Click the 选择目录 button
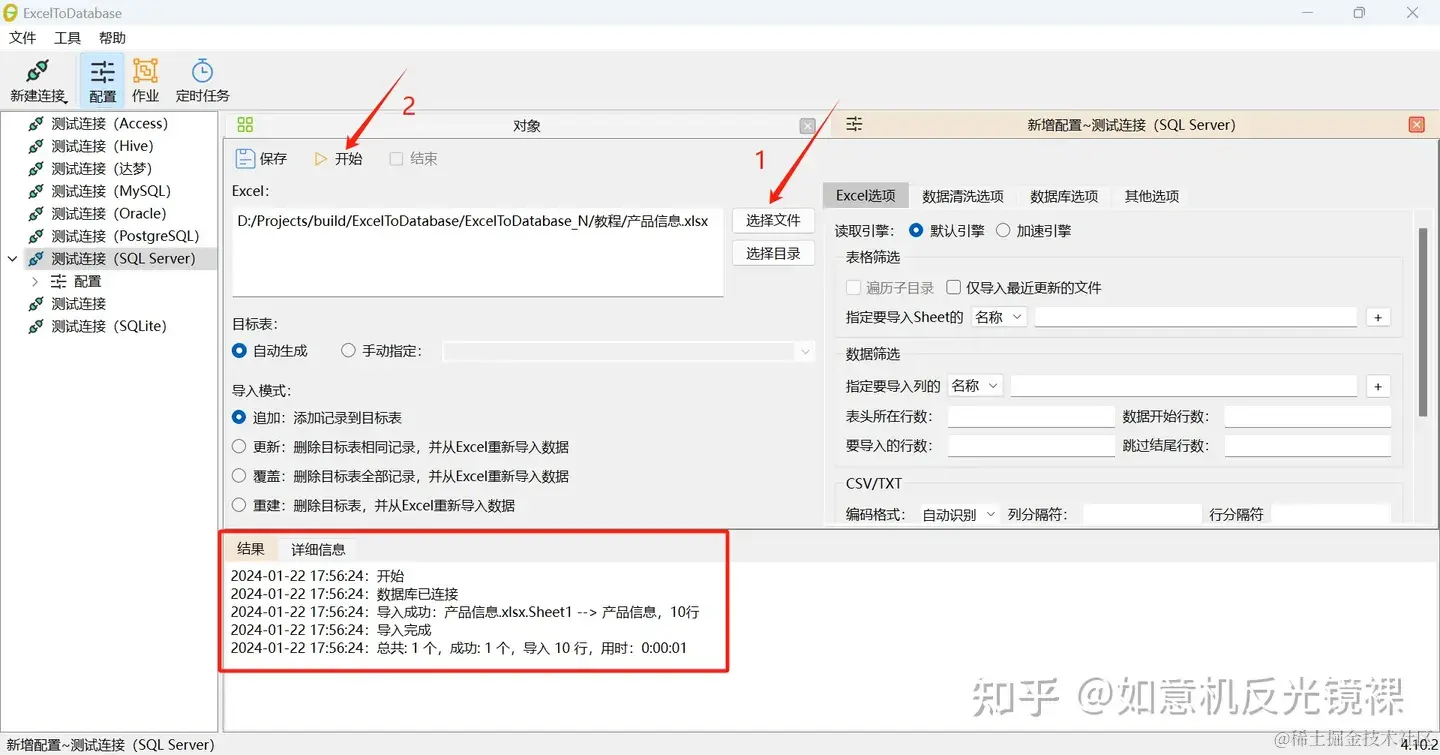Screen dimensions: 1440x755 773,254
